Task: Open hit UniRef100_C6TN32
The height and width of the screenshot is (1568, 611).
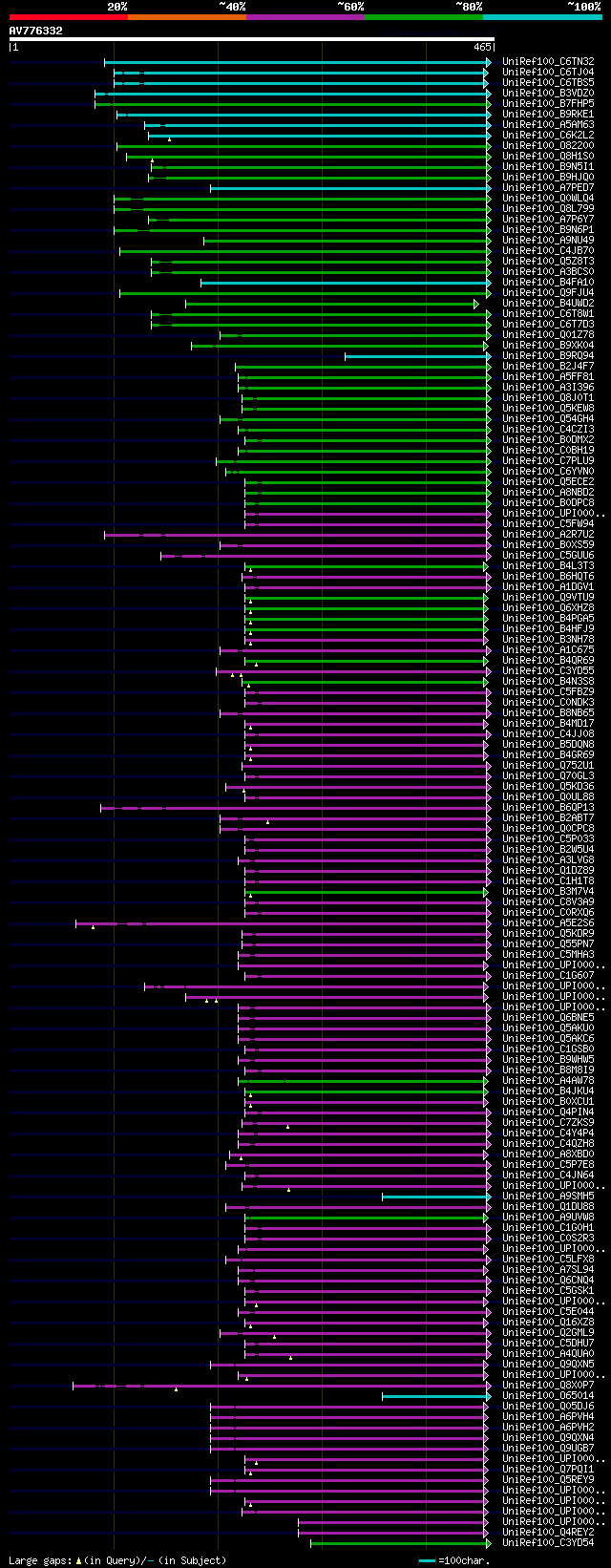Action: (x=548, y=62)
